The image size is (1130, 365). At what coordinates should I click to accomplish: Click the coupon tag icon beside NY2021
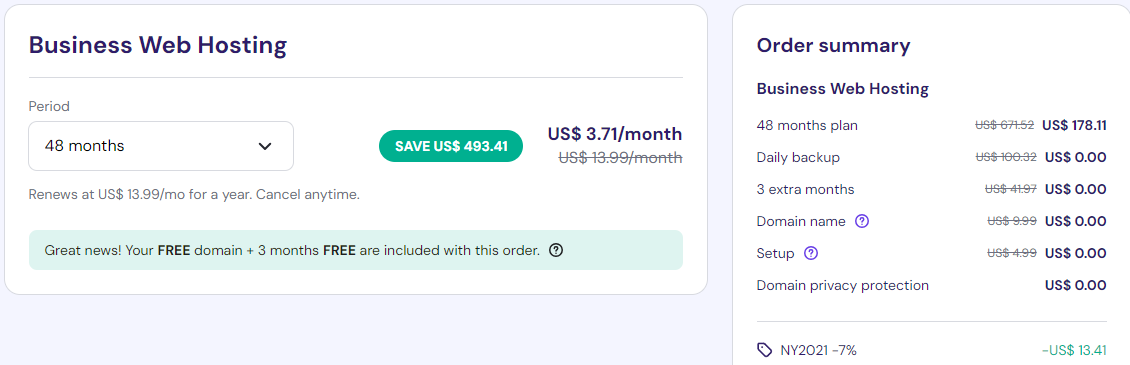tap(765, 350)
